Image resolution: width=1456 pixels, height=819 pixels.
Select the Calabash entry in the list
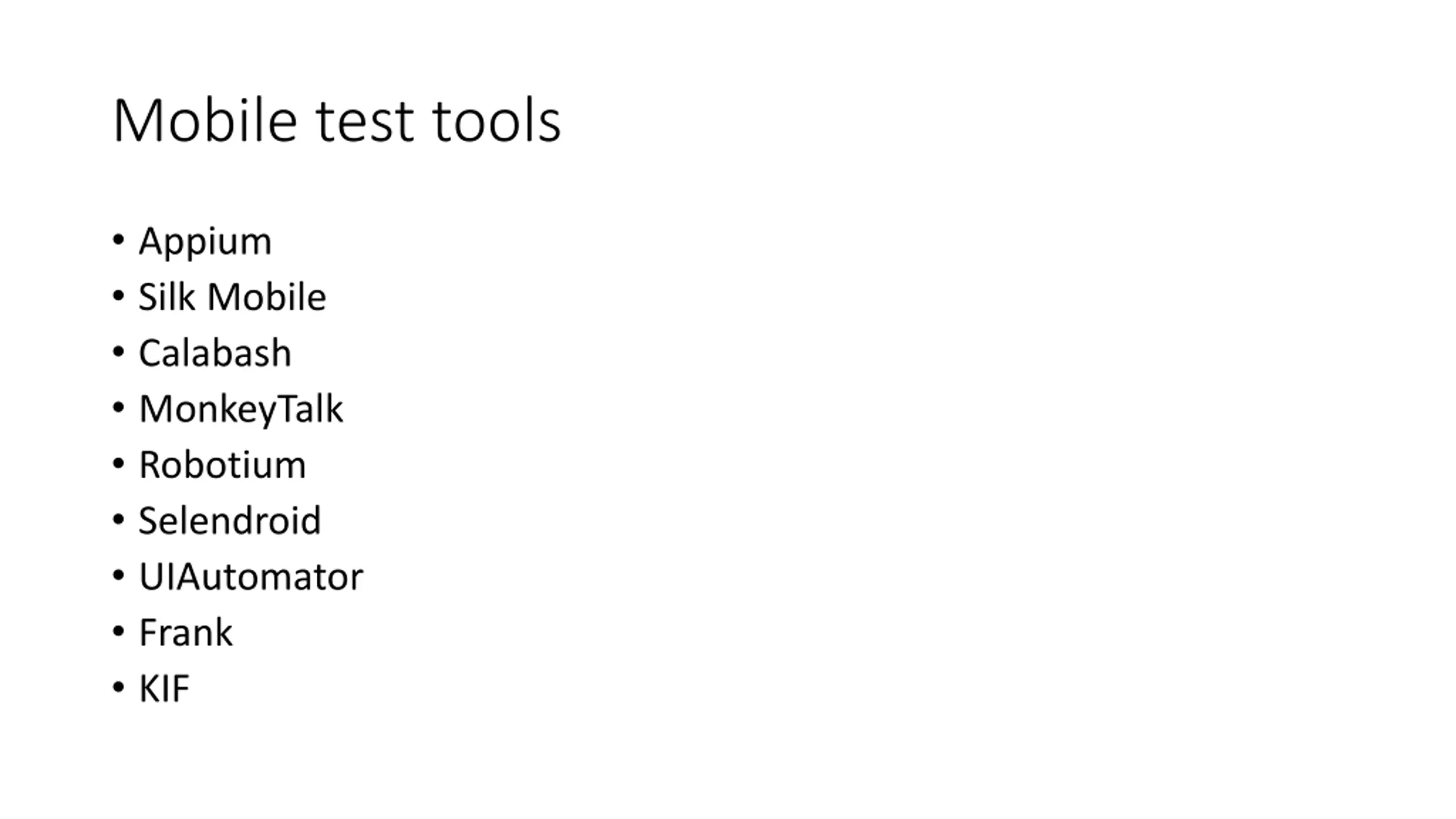tap(215, 353)
